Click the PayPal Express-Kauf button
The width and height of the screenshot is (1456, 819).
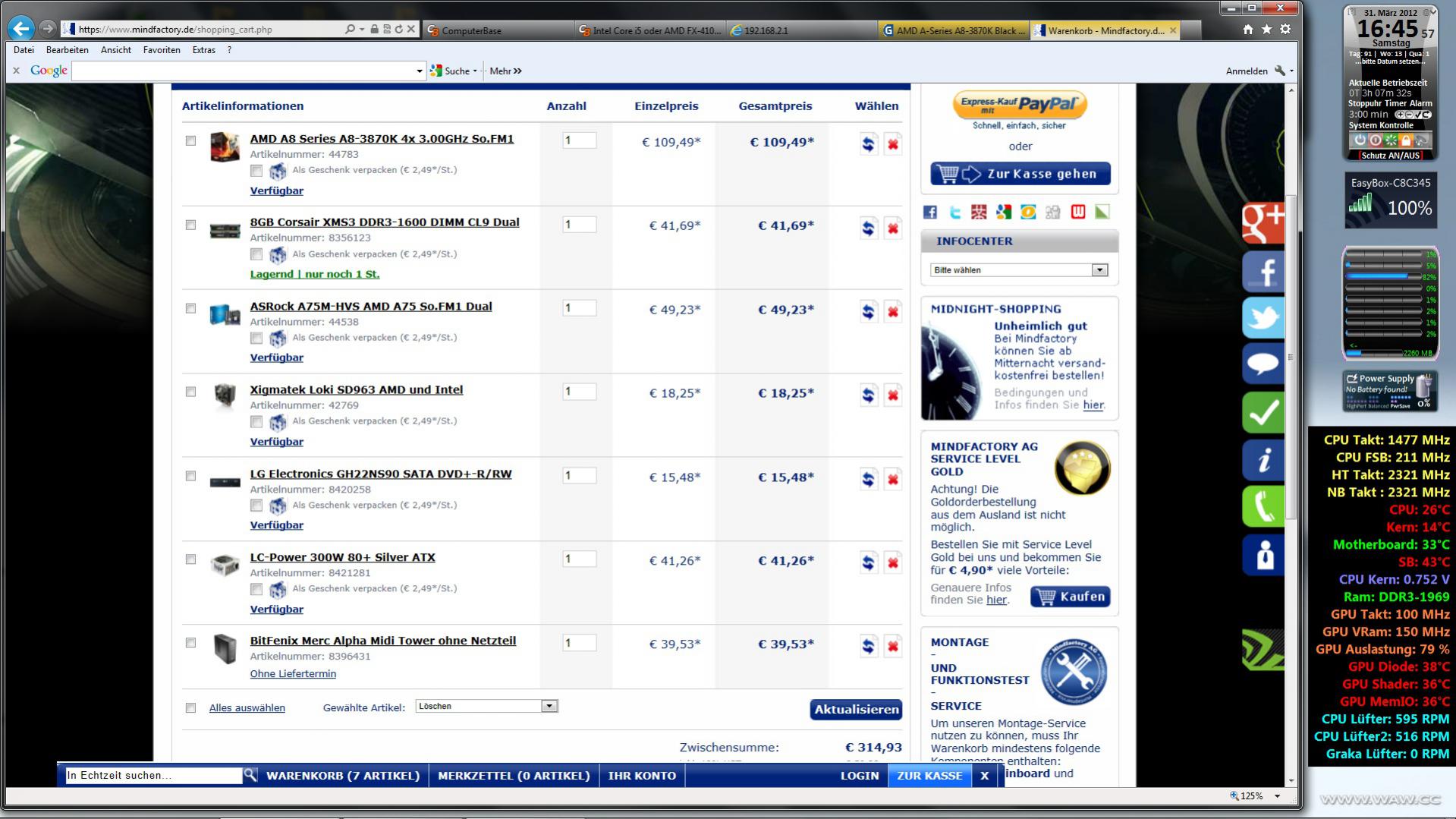click(x=1020, y=105)
